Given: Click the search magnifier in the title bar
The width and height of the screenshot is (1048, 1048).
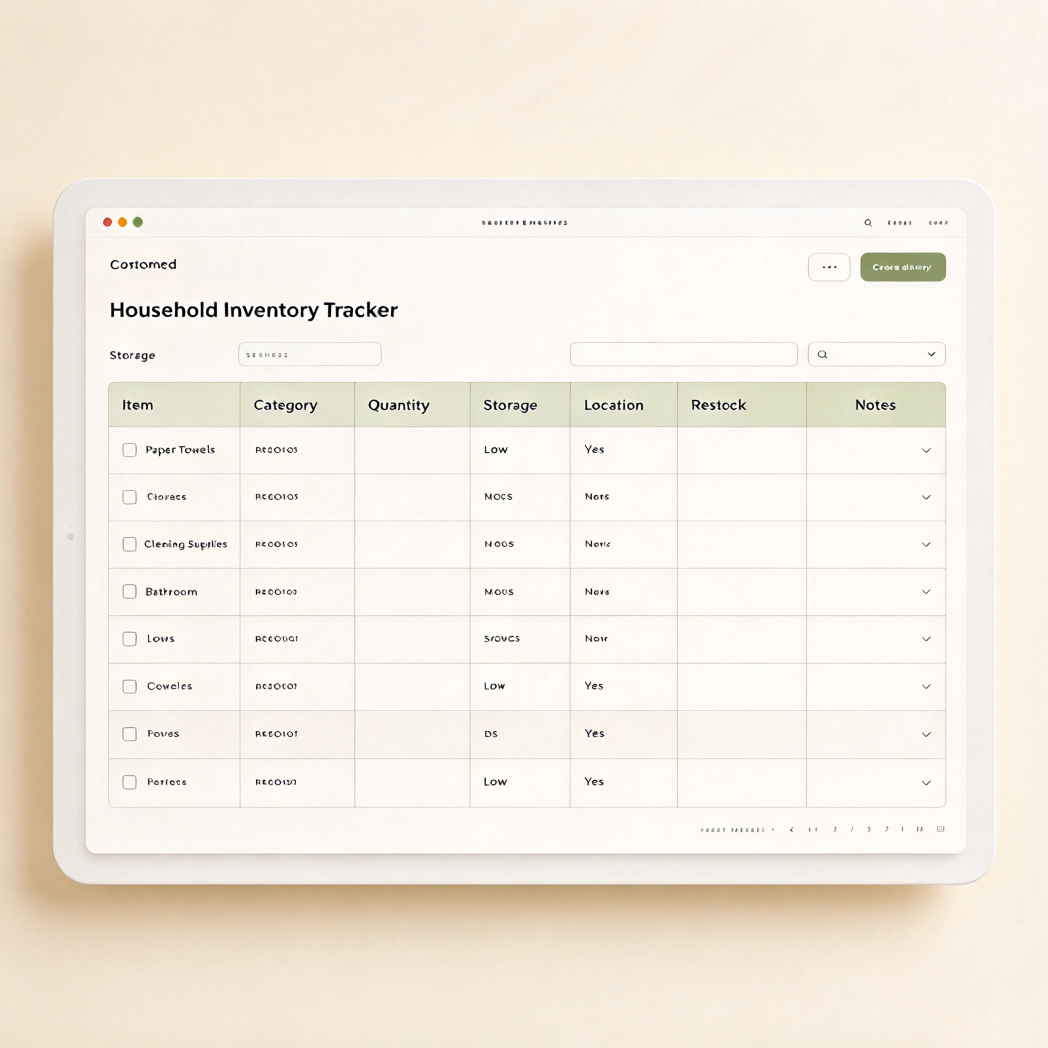Looking at the screenshot, I should [868, 223].
